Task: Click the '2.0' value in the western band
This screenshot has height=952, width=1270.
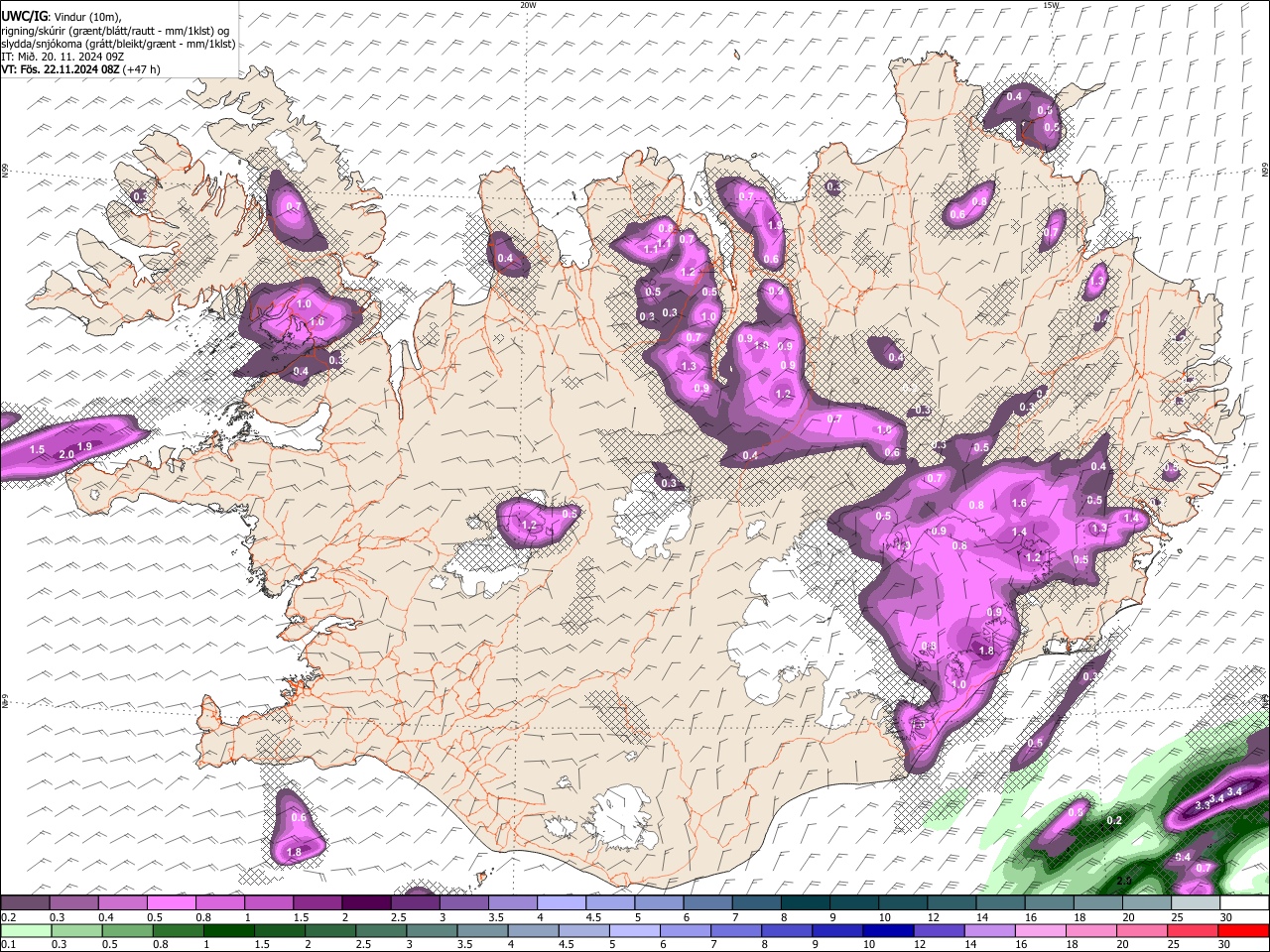Action: (67, 454)
